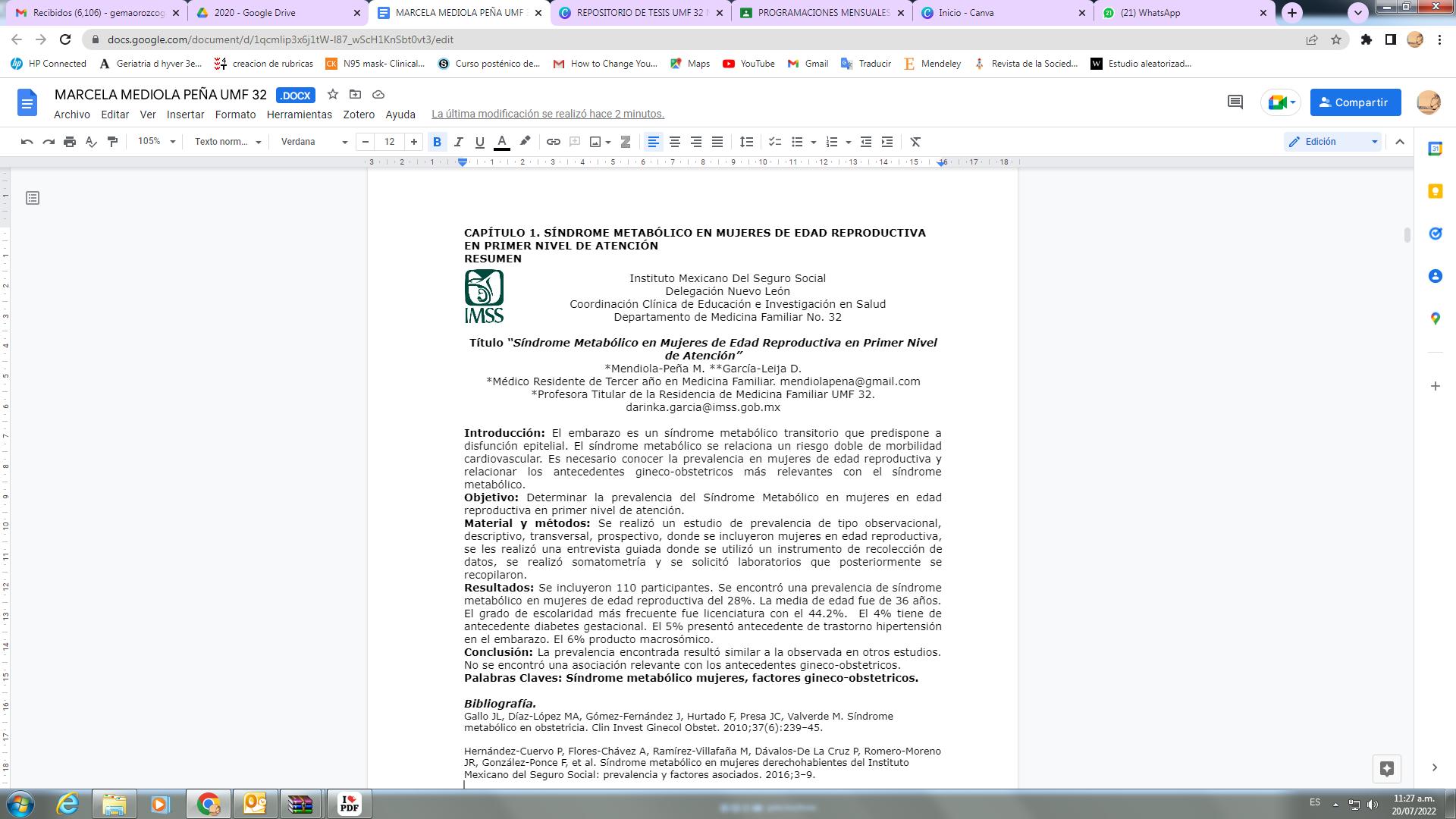Screen dimensions: 1456x819
Task: Move document to folder icon
Action: pyautogui.click(x=355, y=95)
